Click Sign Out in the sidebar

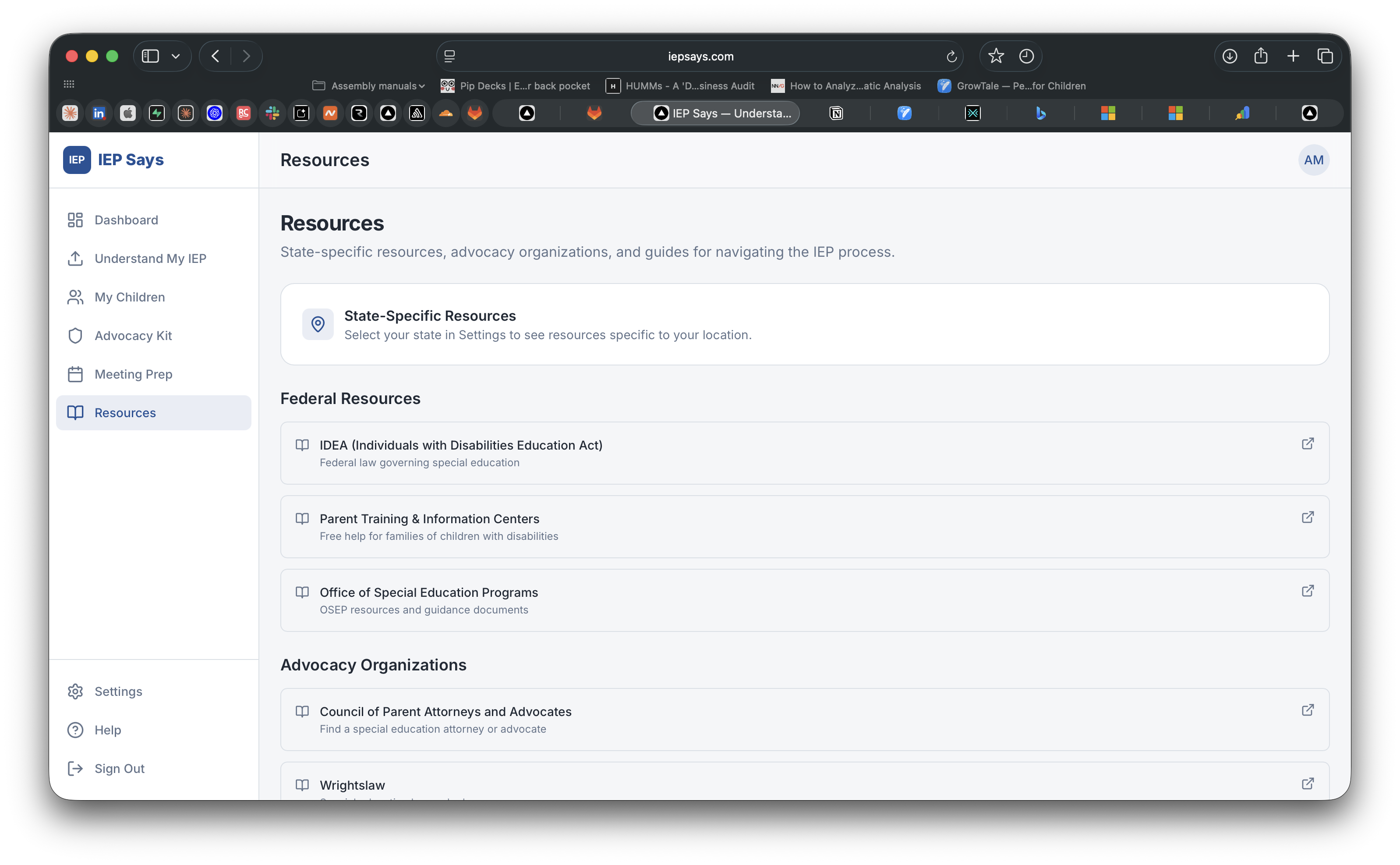tap(119, 769)
